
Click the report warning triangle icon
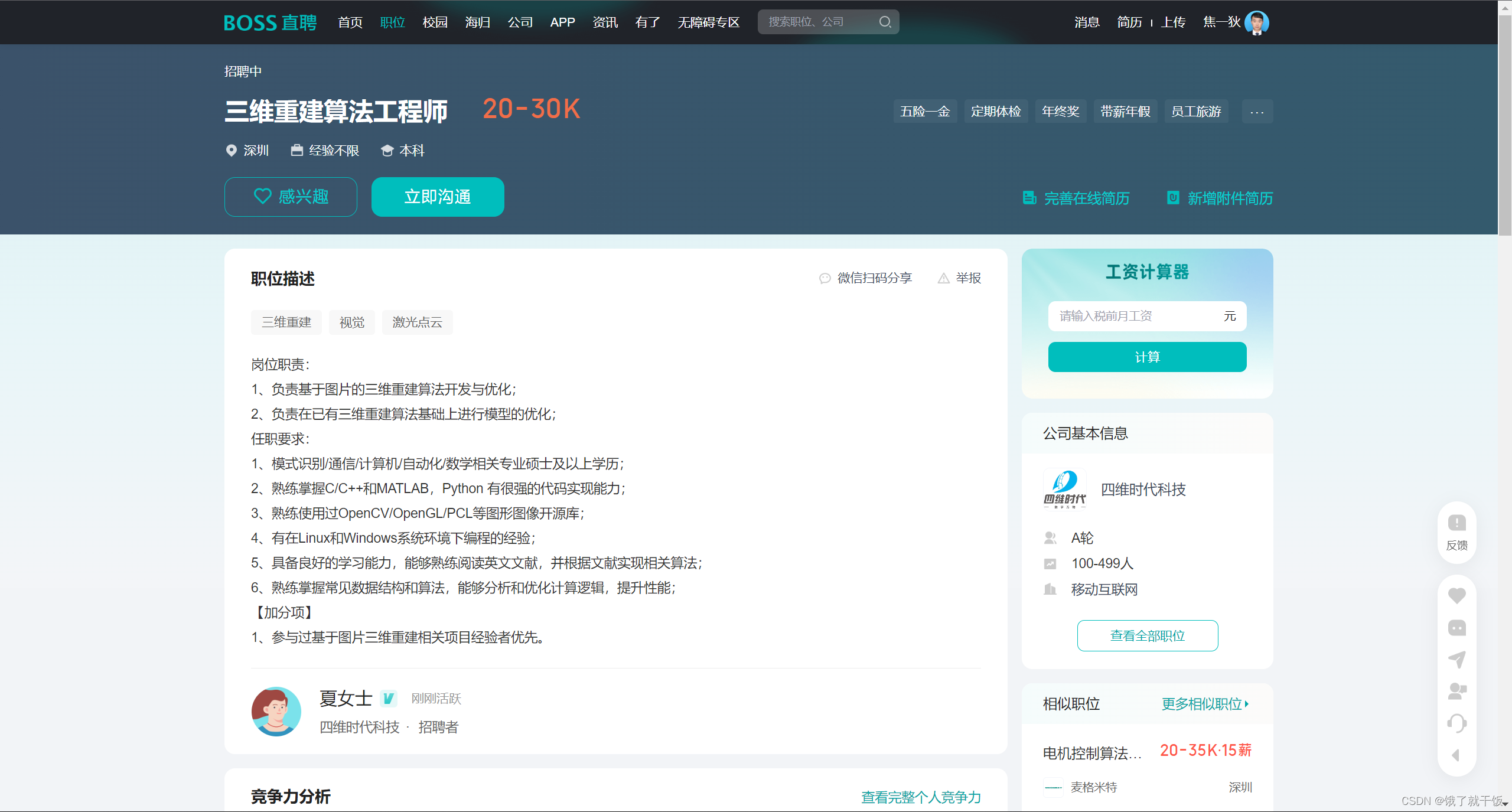944,278
